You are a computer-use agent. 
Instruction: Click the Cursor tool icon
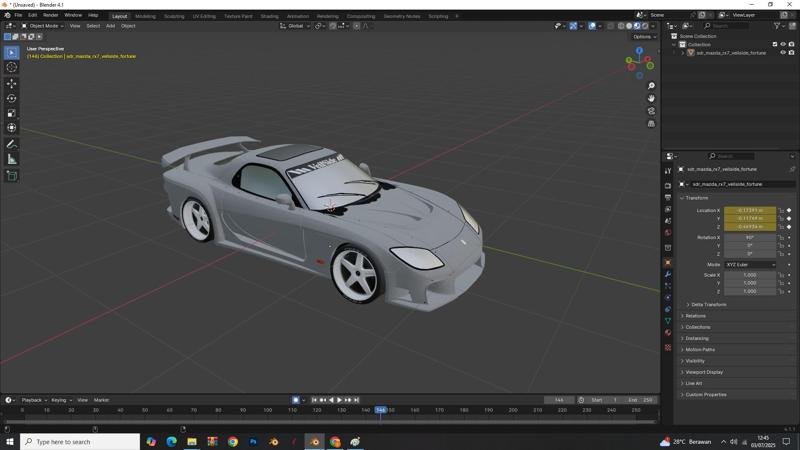11,67
